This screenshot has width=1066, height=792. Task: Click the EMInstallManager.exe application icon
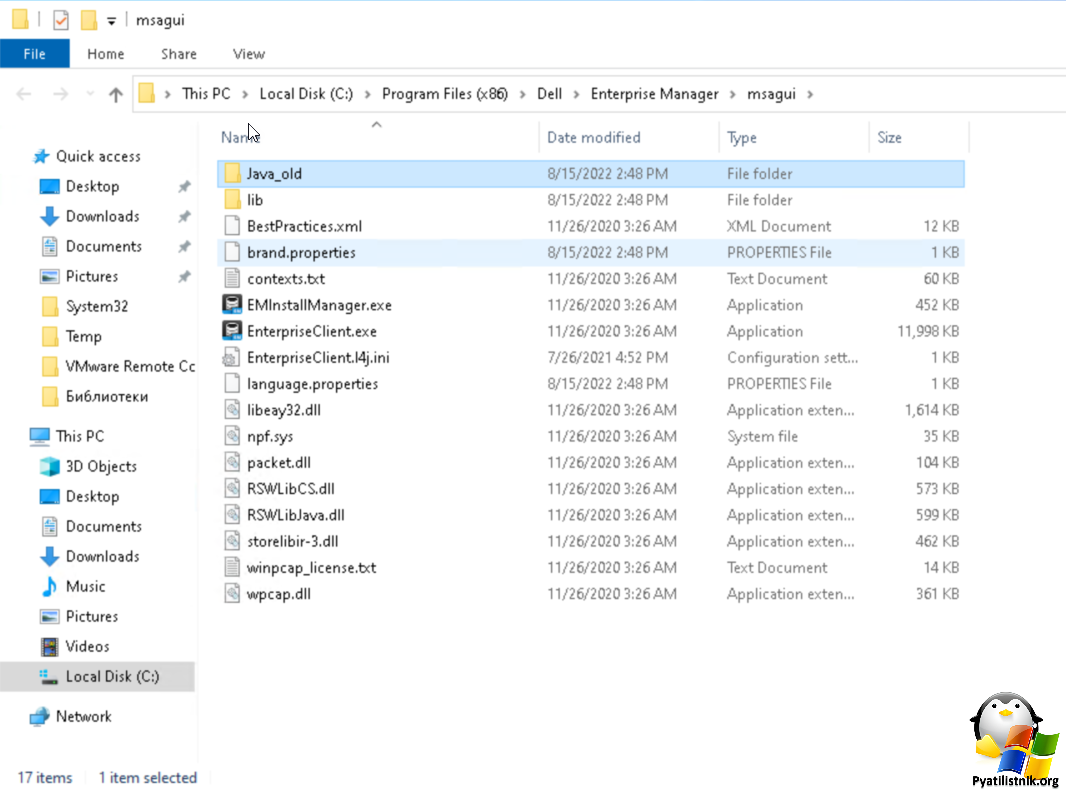[232, 305]
